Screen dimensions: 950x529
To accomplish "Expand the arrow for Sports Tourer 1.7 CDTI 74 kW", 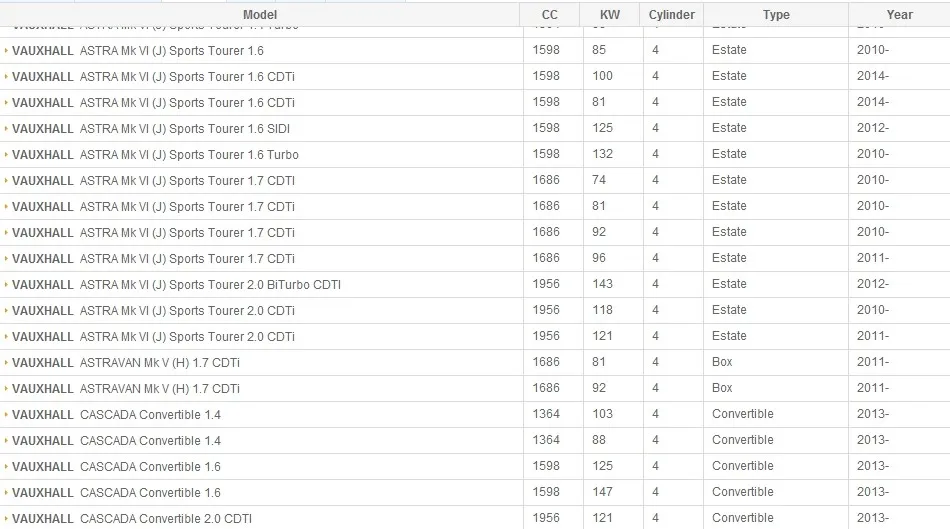I will (x=6, y=181).
